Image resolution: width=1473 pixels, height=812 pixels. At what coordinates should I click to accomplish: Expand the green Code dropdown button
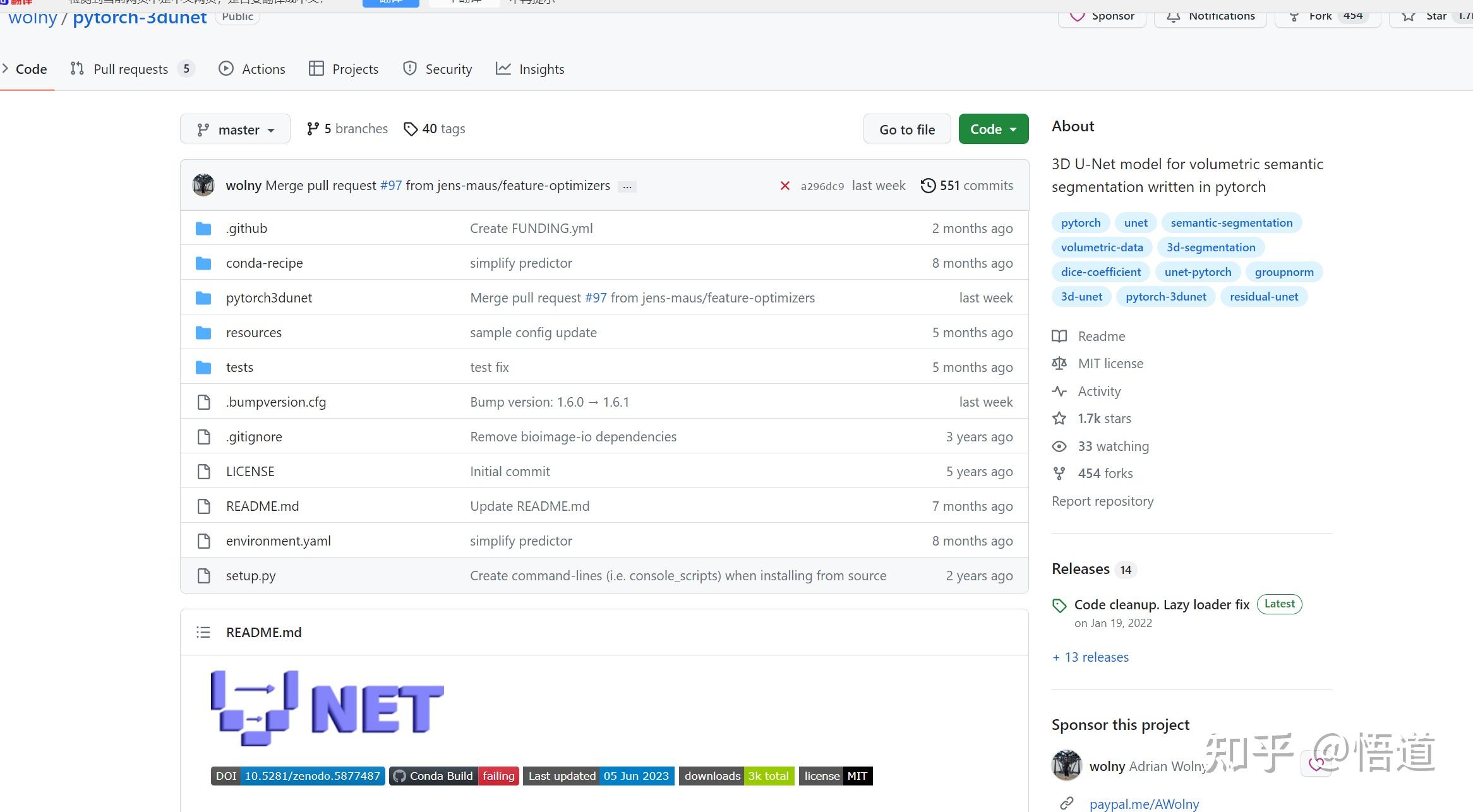pos(993,129)
